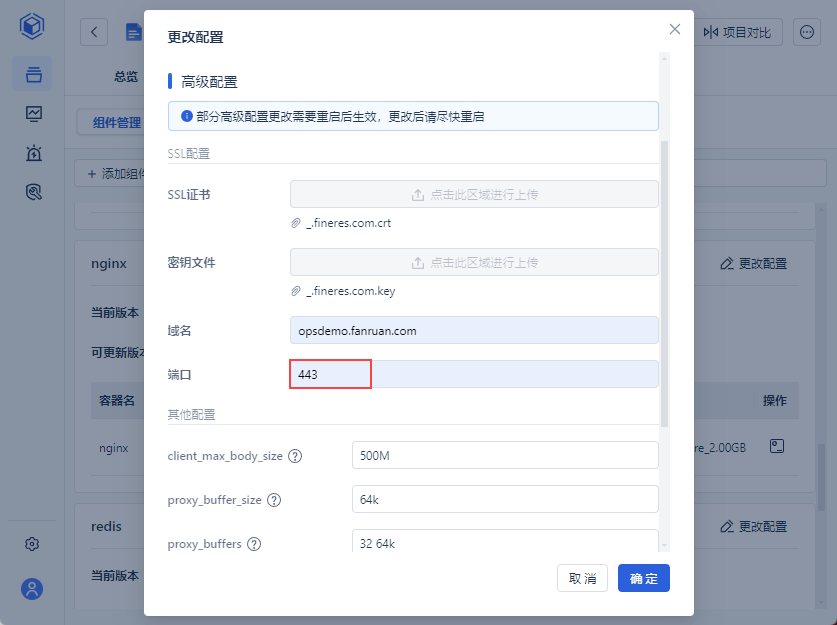Focus the 端口 input with 443
This screenshot has width=837, height=625.
pos(474,374)
